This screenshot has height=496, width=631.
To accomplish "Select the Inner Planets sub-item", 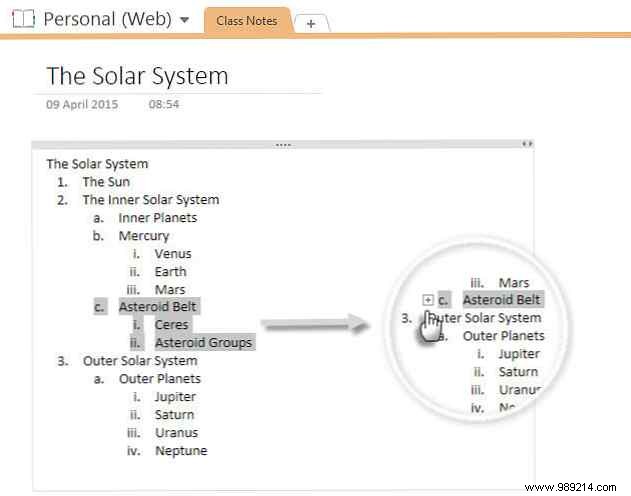I will [157, 218].
